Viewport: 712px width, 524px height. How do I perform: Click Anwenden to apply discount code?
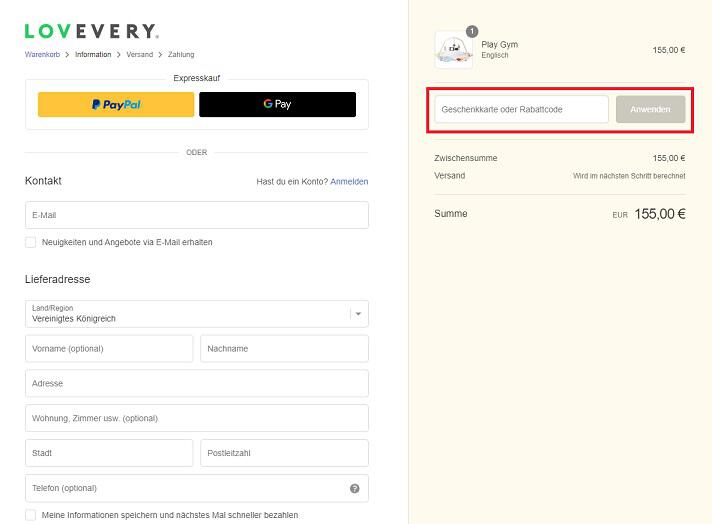point(650,109)
